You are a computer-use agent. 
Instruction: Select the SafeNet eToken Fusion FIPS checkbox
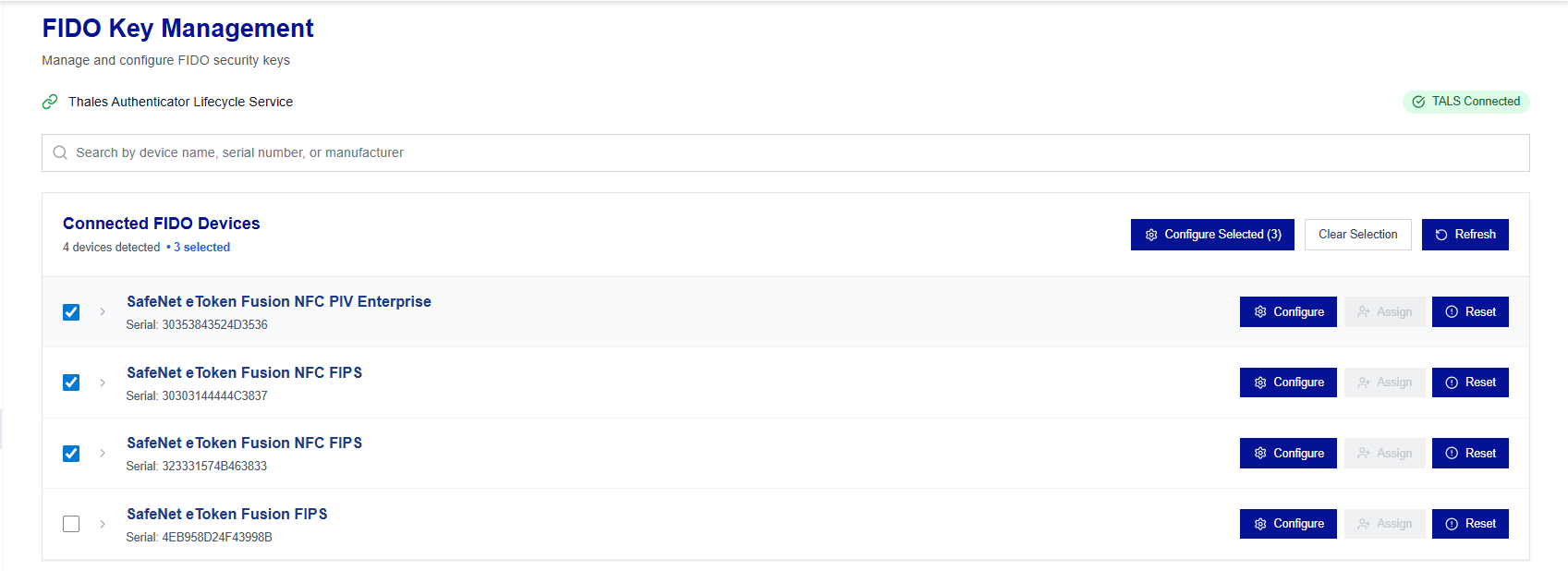(71, 524)
